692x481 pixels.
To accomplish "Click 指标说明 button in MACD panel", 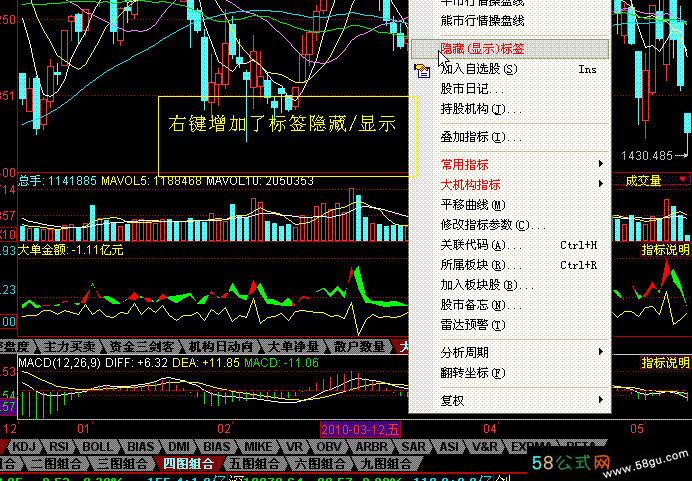I will point(665,361).
